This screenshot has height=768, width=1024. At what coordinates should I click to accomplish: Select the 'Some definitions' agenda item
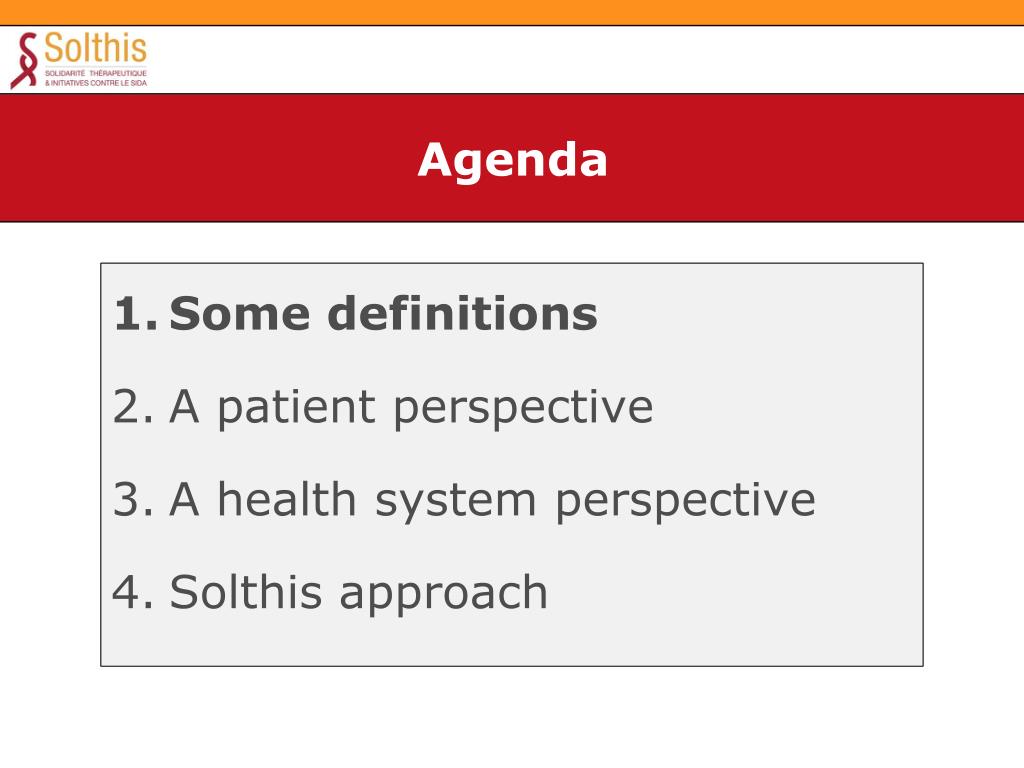383,313
